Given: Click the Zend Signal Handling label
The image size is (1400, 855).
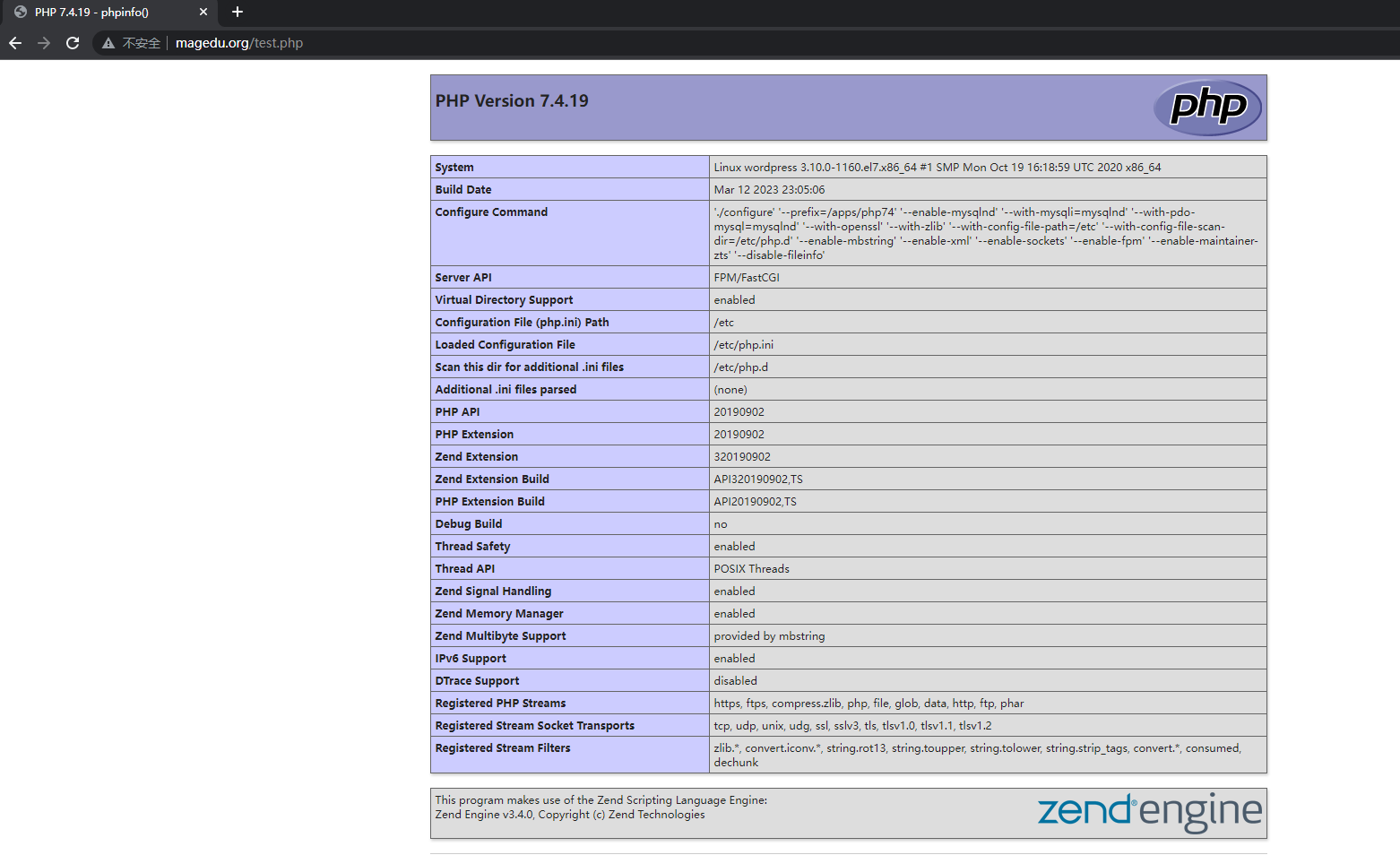Looking at the screenshot, I should tap(493, 592).
